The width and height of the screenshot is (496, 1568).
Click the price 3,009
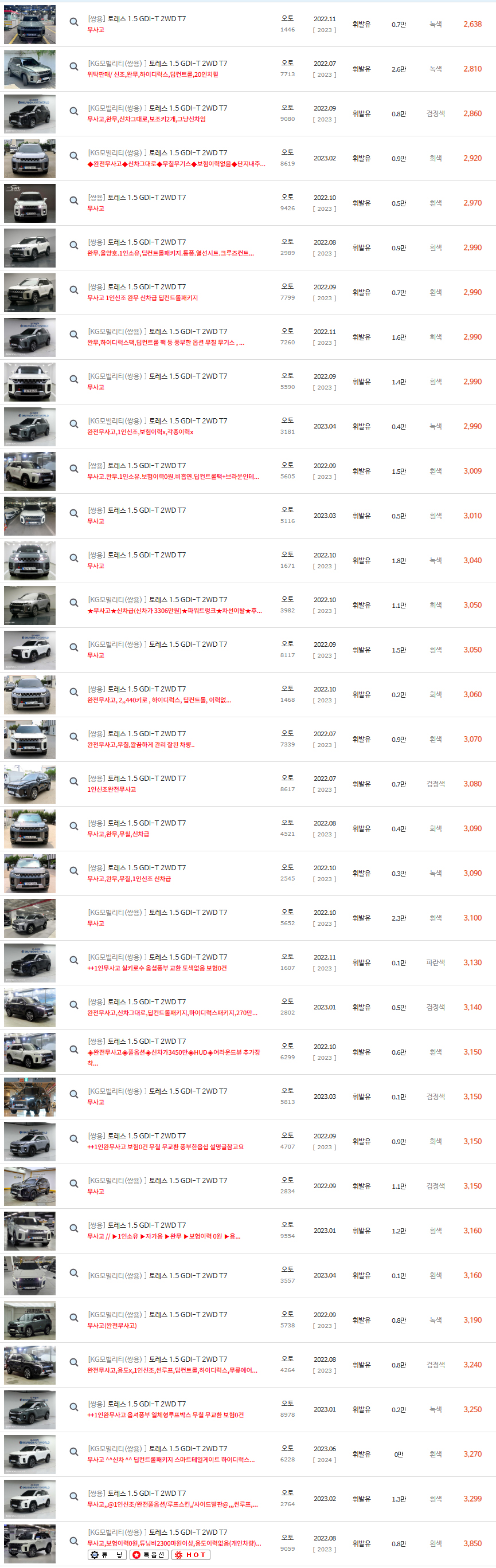472,471
